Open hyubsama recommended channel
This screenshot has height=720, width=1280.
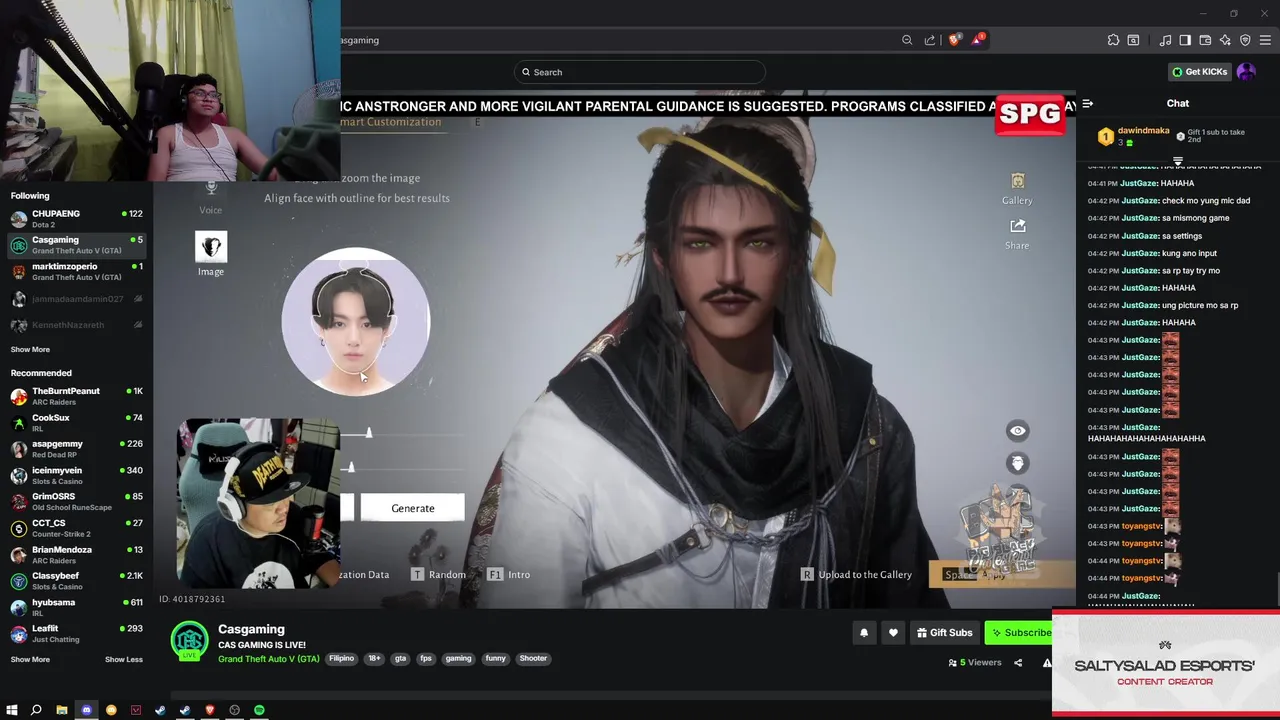pyautogui.click(x=76, y=607)
